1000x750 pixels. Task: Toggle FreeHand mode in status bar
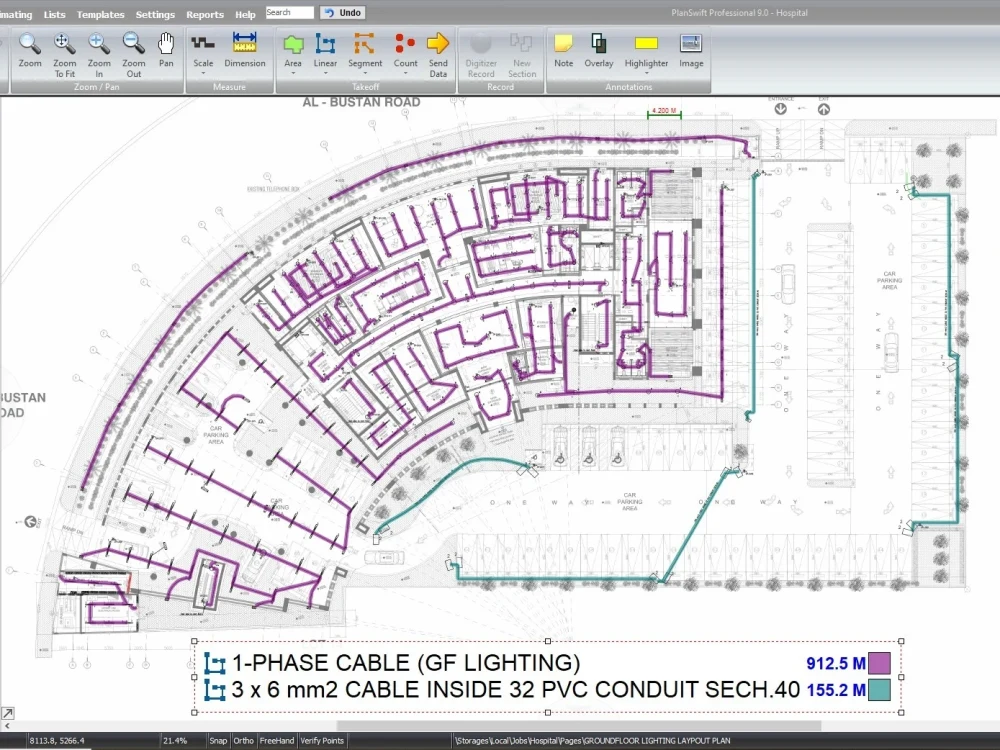click(x=277, y=740)
